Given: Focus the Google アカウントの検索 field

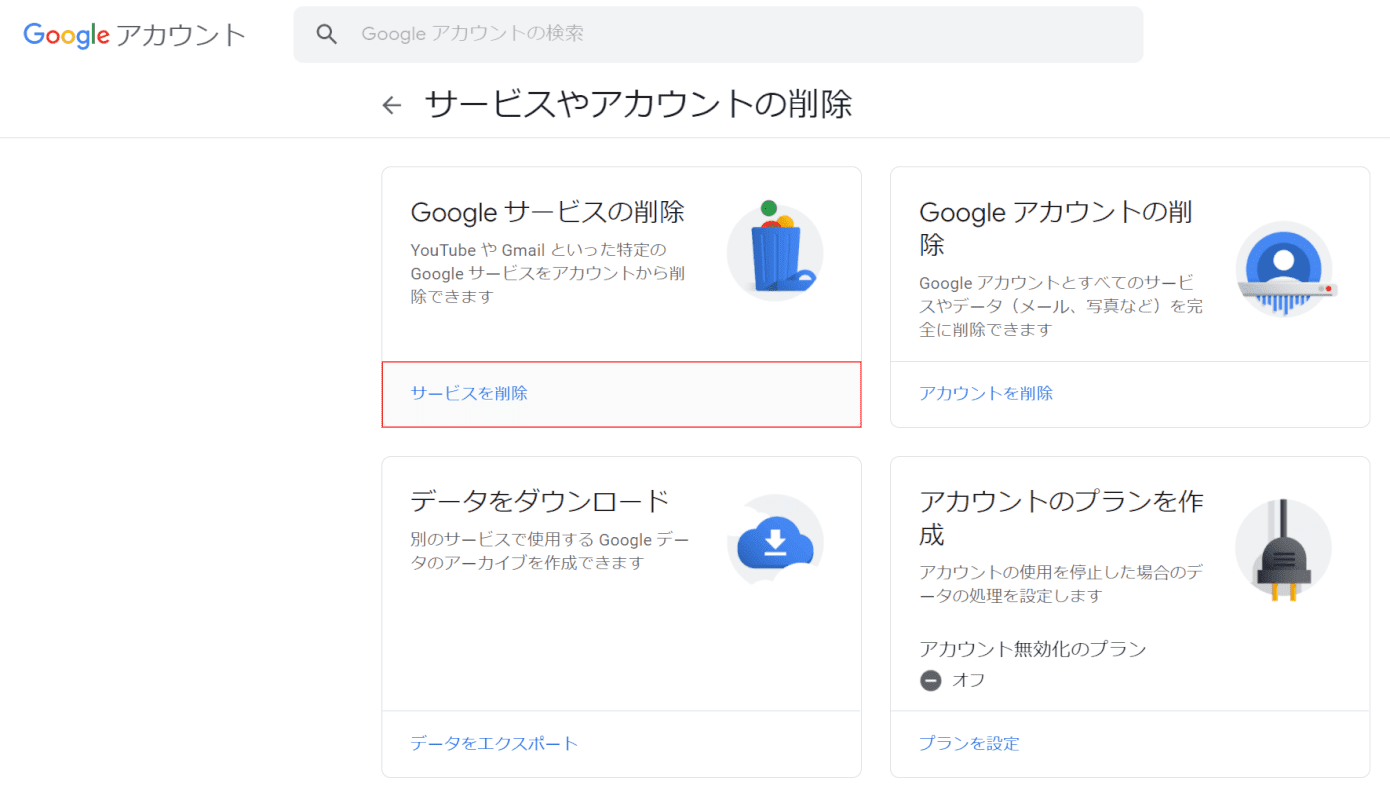Looking at the screenshot, I should click(718, 34).
